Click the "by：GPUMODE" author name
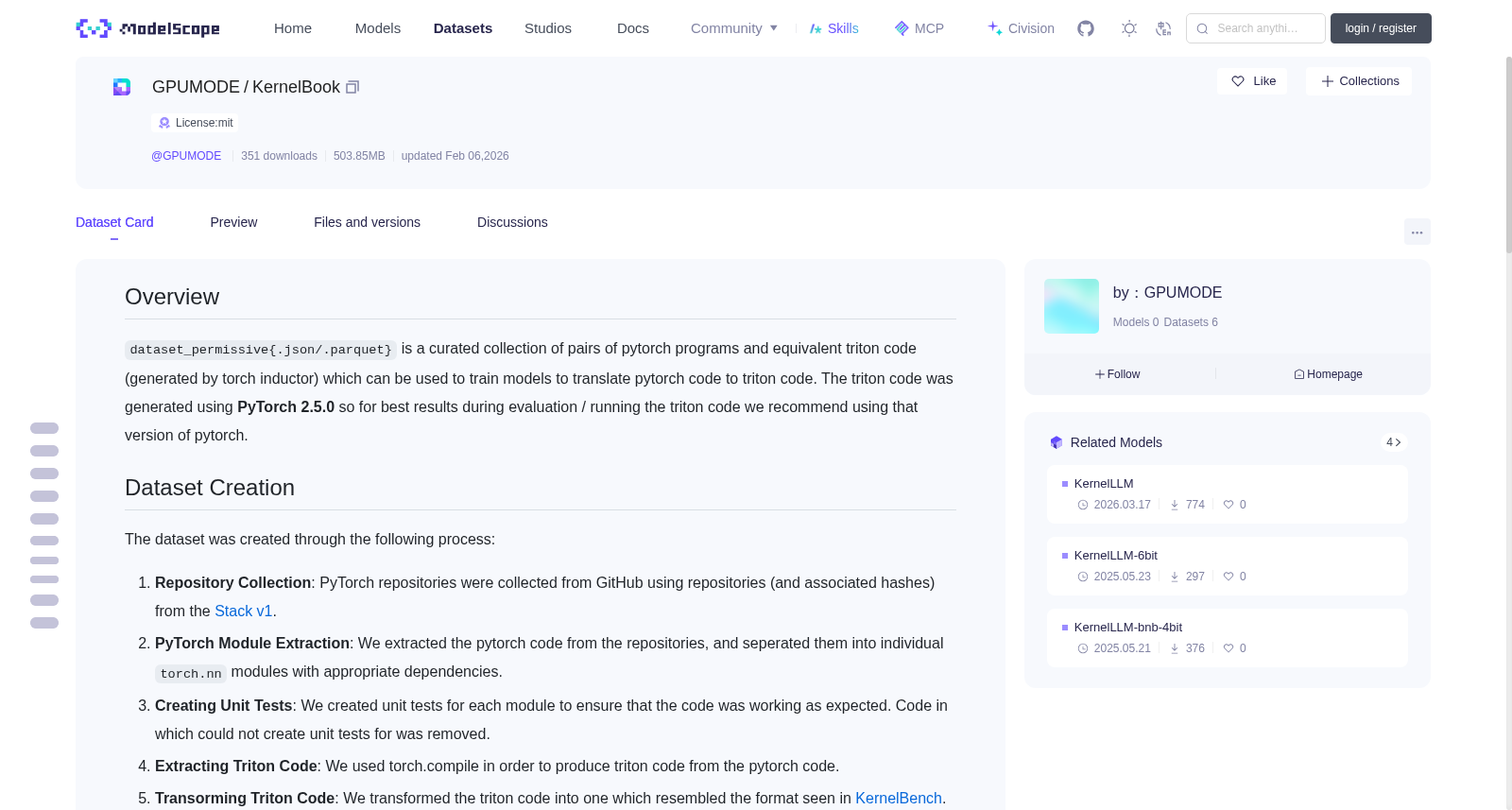This screenshot has height=810, width=1512. tap(1167, 293)
